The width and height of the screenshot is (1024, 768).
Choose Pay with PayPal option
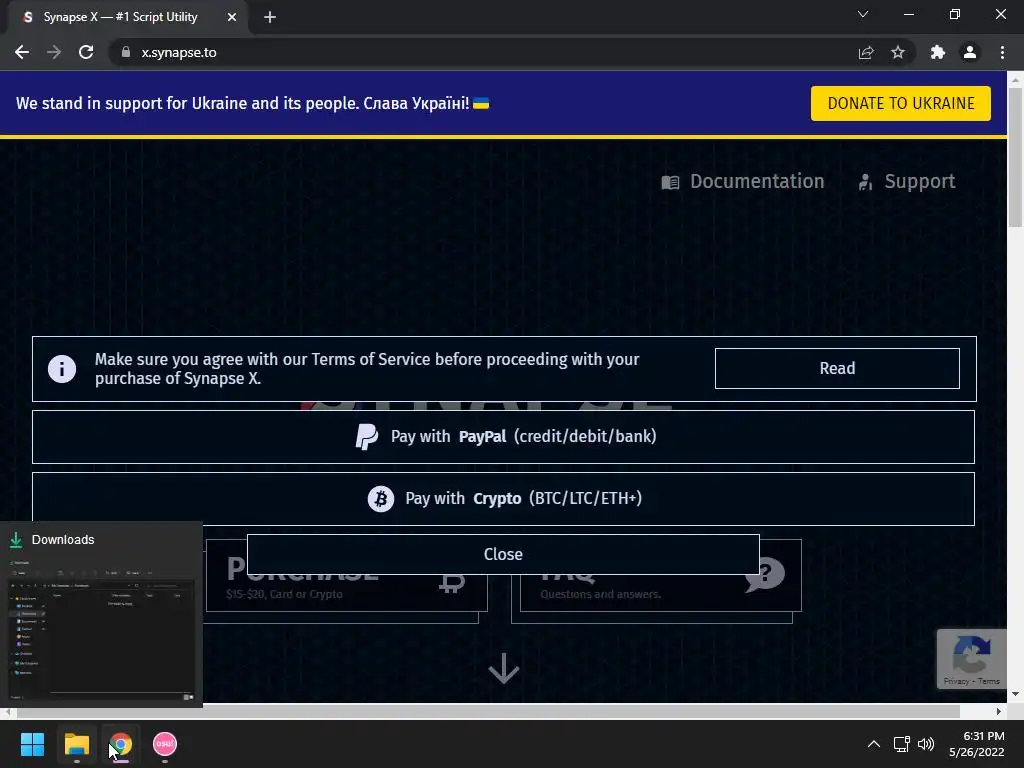[504, 437]
